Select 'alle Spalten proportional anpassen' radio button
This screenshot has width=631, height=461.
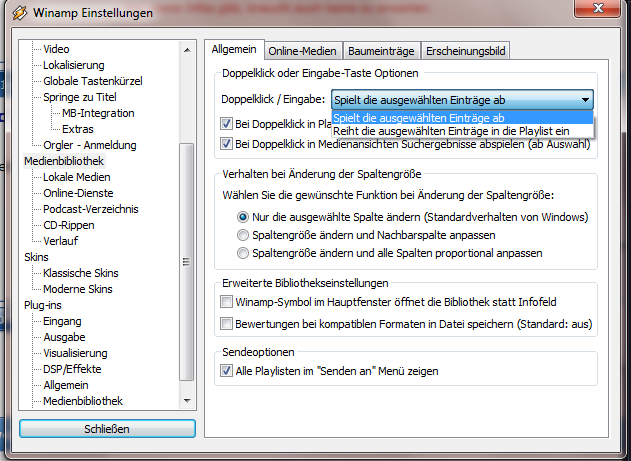coord(243,253)
